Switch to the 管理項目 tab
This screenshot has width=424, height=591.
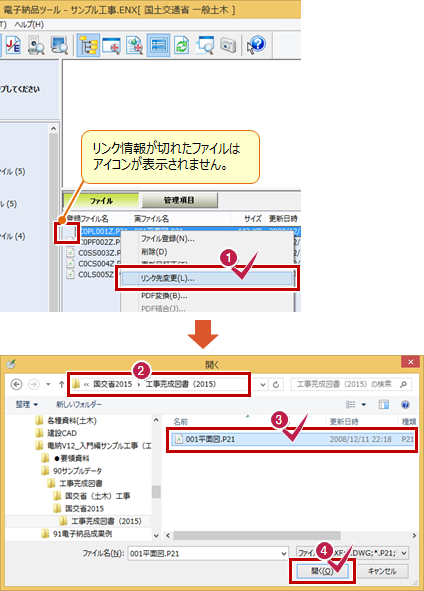179,200
